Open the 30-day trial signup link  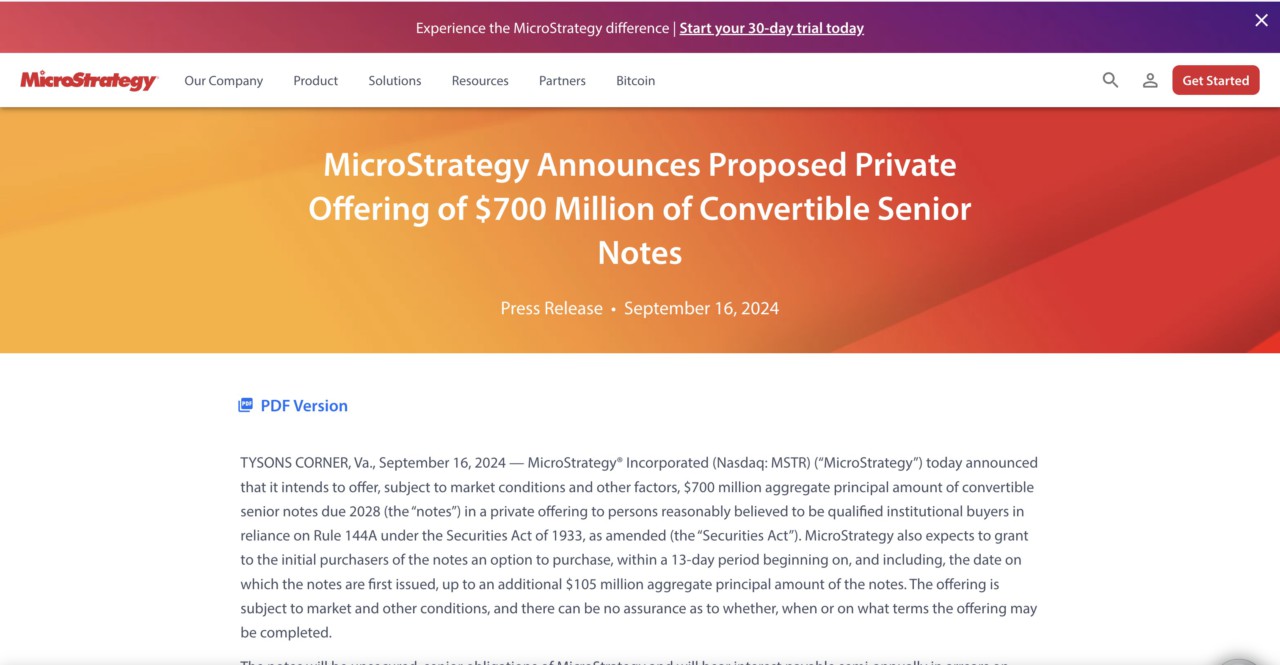pyautogui.click(x=771, y=28)
